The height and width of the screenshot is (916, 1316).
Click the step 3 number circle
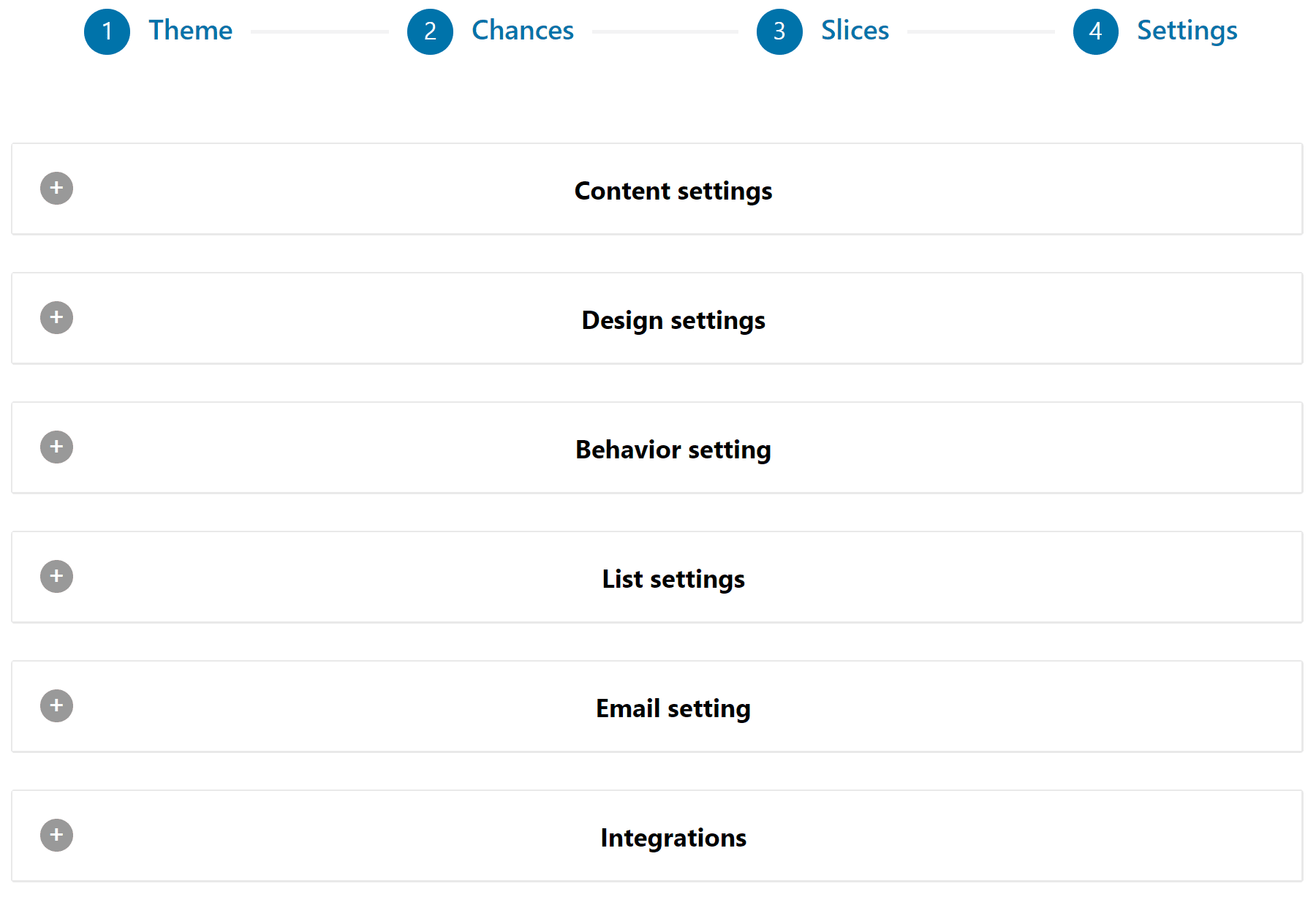click(779, 31)
